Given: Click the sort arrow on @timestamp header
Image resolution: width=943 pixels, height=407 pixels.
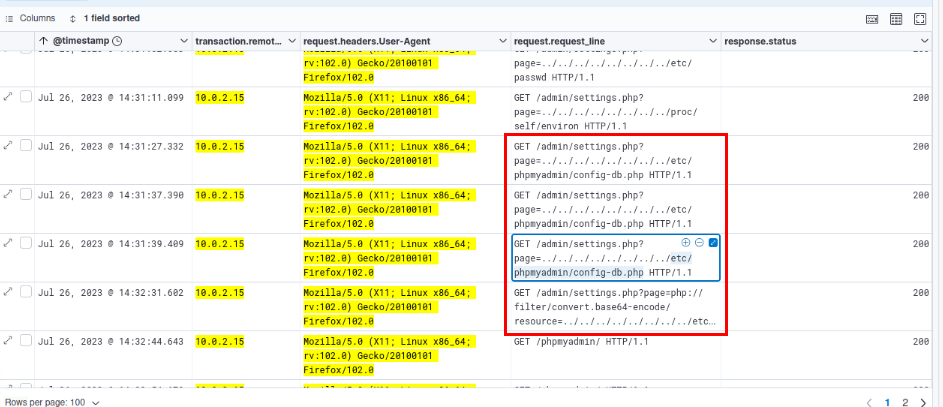Looking at the screenshot, I should tap(43, 41).
